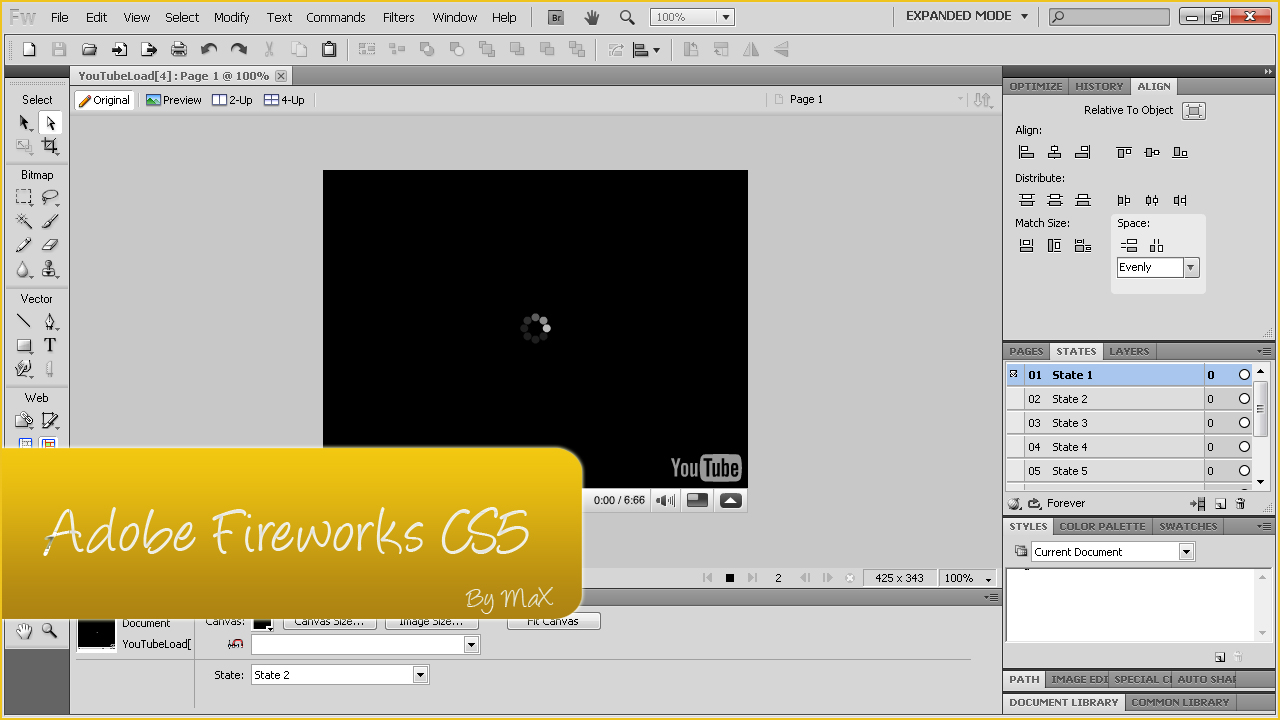Viewport: 1280px width, 720px height.
Task: Click Align left edges icon
Action: coord(1026,152)
